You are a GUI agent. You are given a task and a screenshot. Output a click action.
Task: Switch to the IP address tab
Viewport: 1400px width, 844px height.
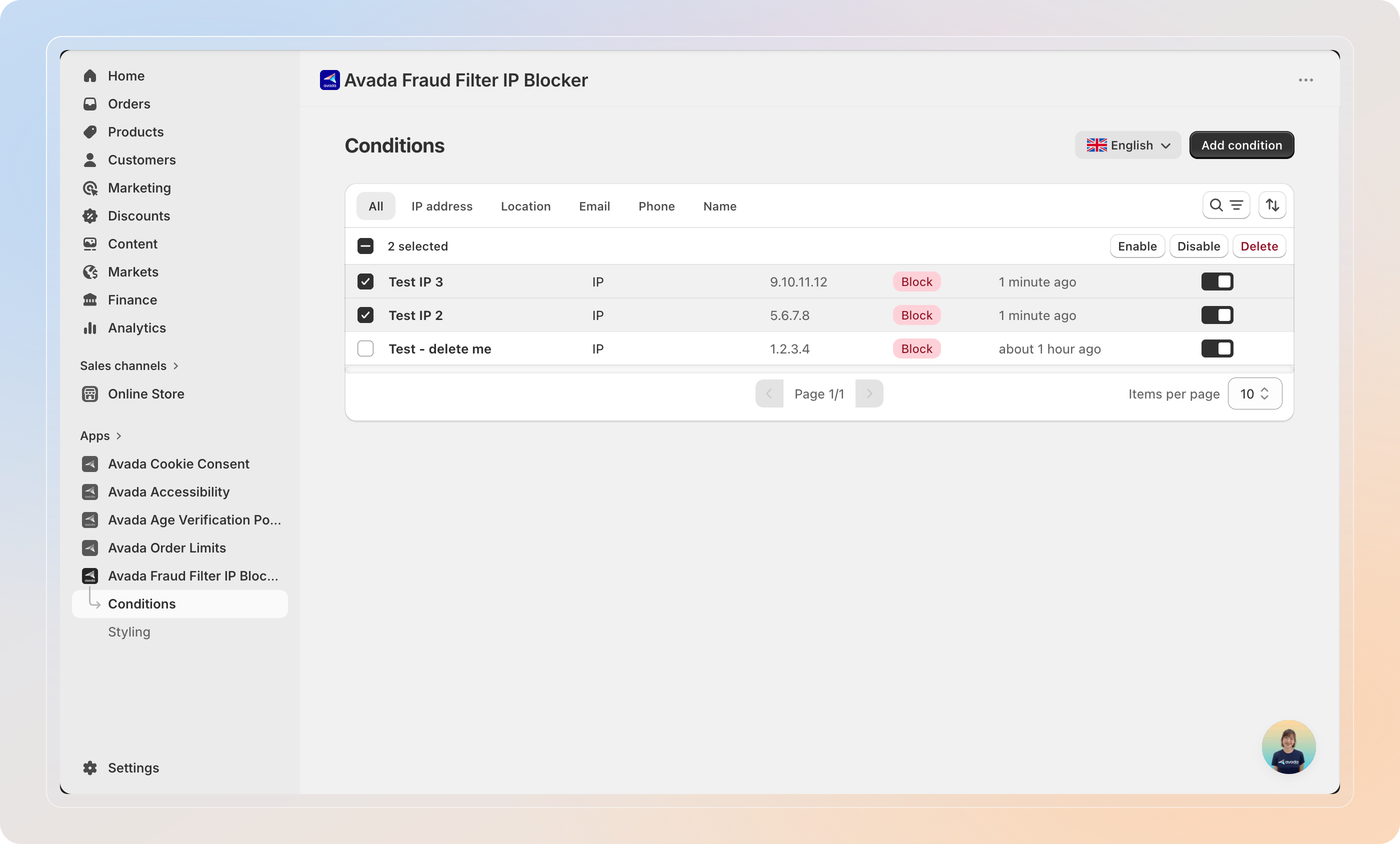point(441,206)
